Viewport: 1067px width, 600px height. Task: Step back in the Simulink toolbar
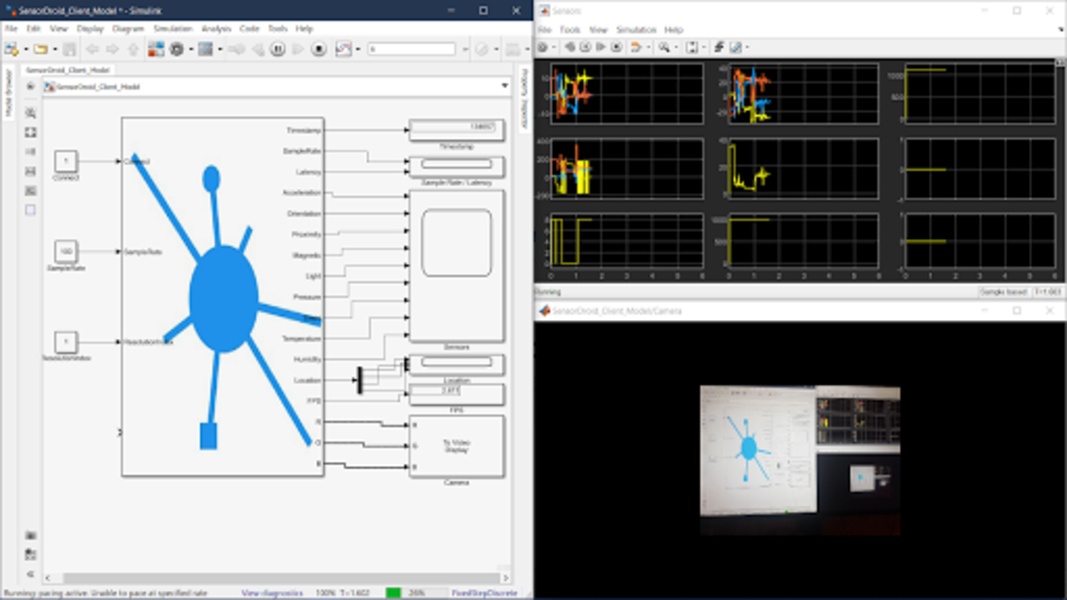pos(258,49)
